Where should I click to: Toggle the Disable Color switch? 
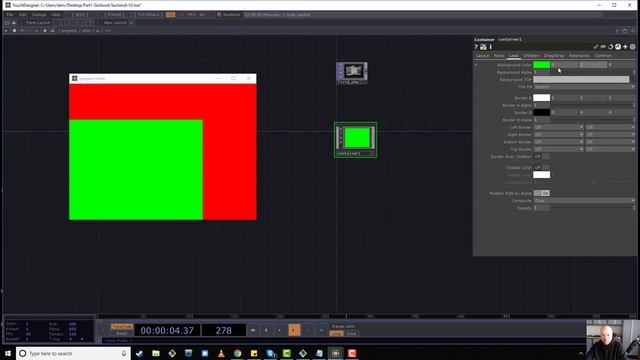click(542, 167)
